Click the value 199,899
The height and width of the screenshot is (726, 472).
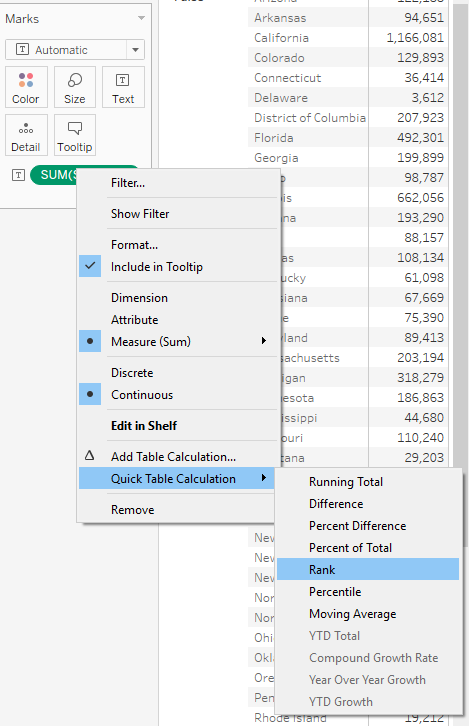tap(420, 158)
